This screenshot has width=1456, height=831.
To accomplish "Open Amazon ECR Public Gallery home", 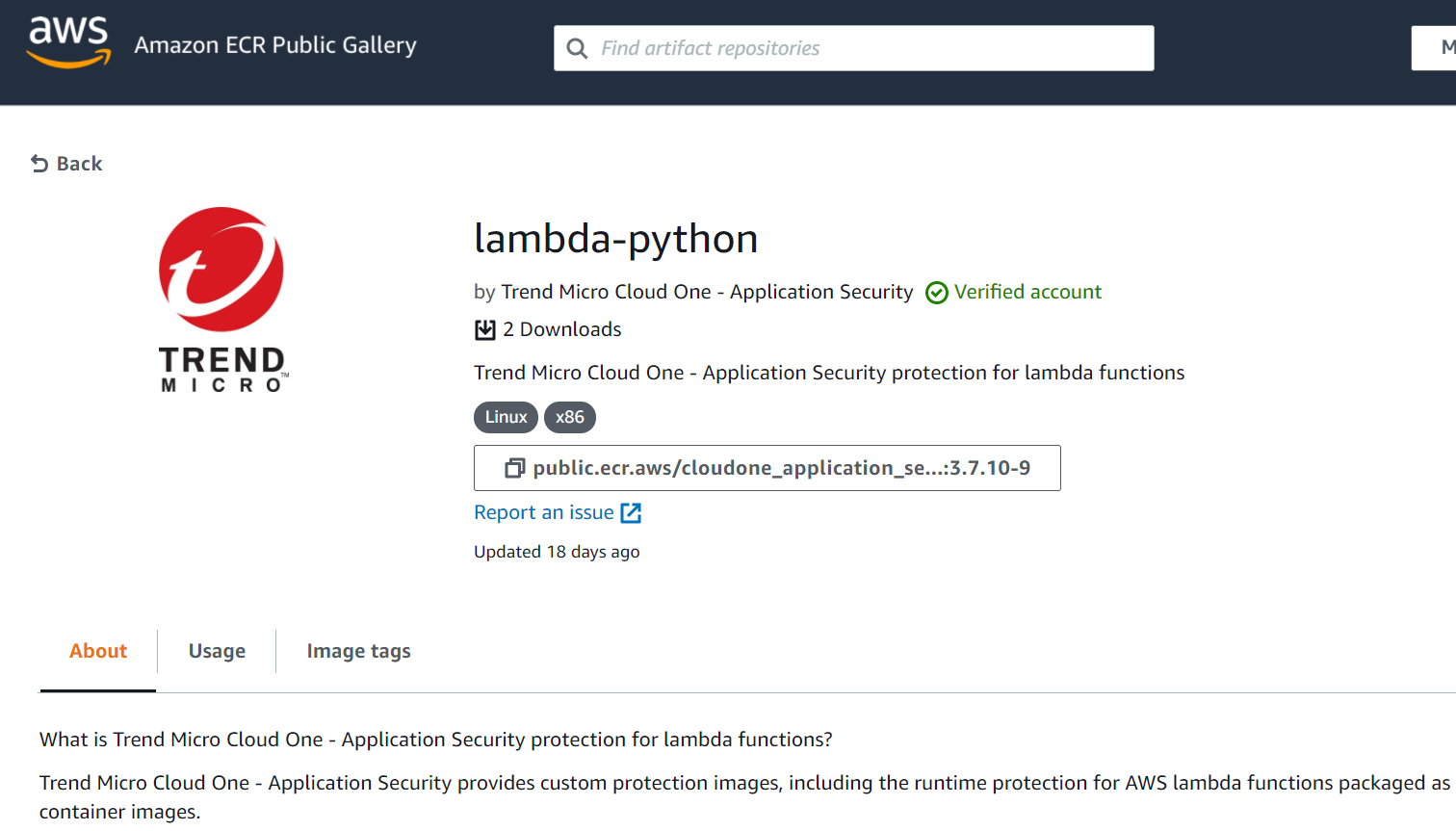I will 275,45.
